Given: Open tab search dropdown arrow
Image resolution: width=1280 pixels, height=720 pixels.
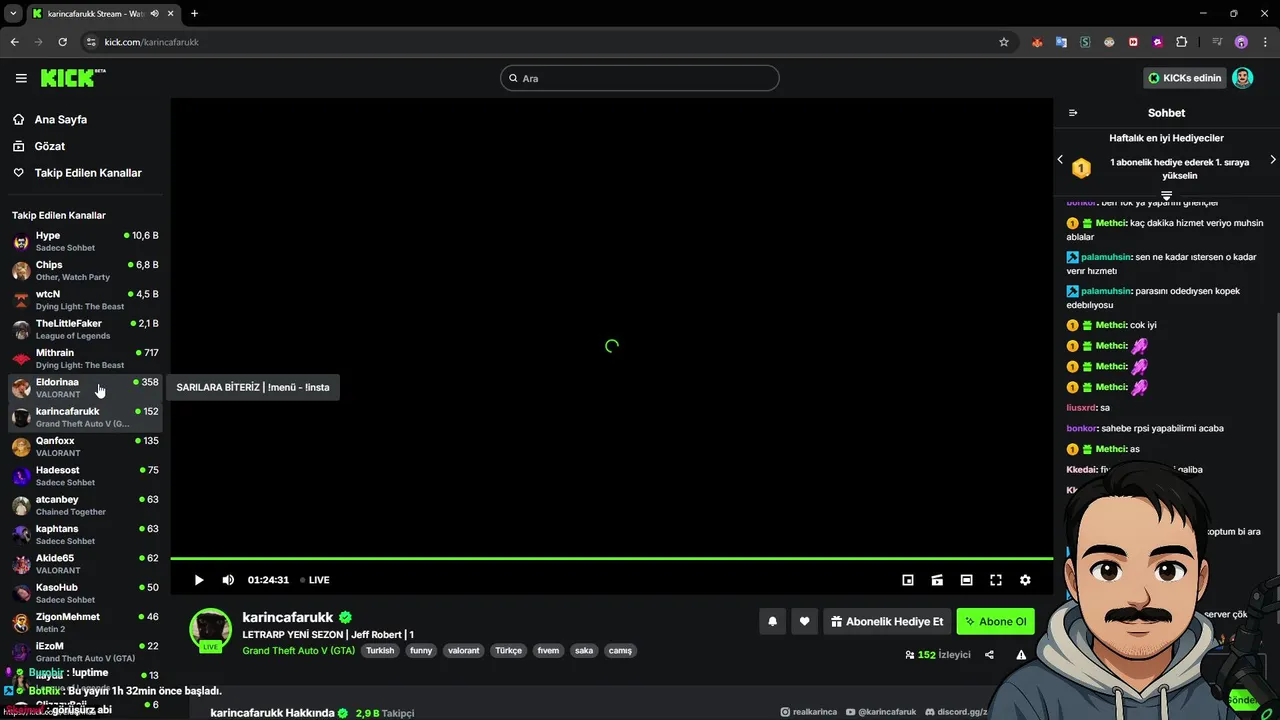Looking at the screenshot, I should [x=13, y=14].
